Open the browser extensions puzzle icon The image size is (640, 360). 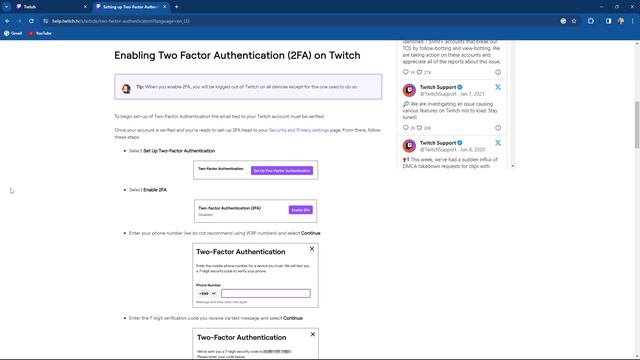pos(591,21)
